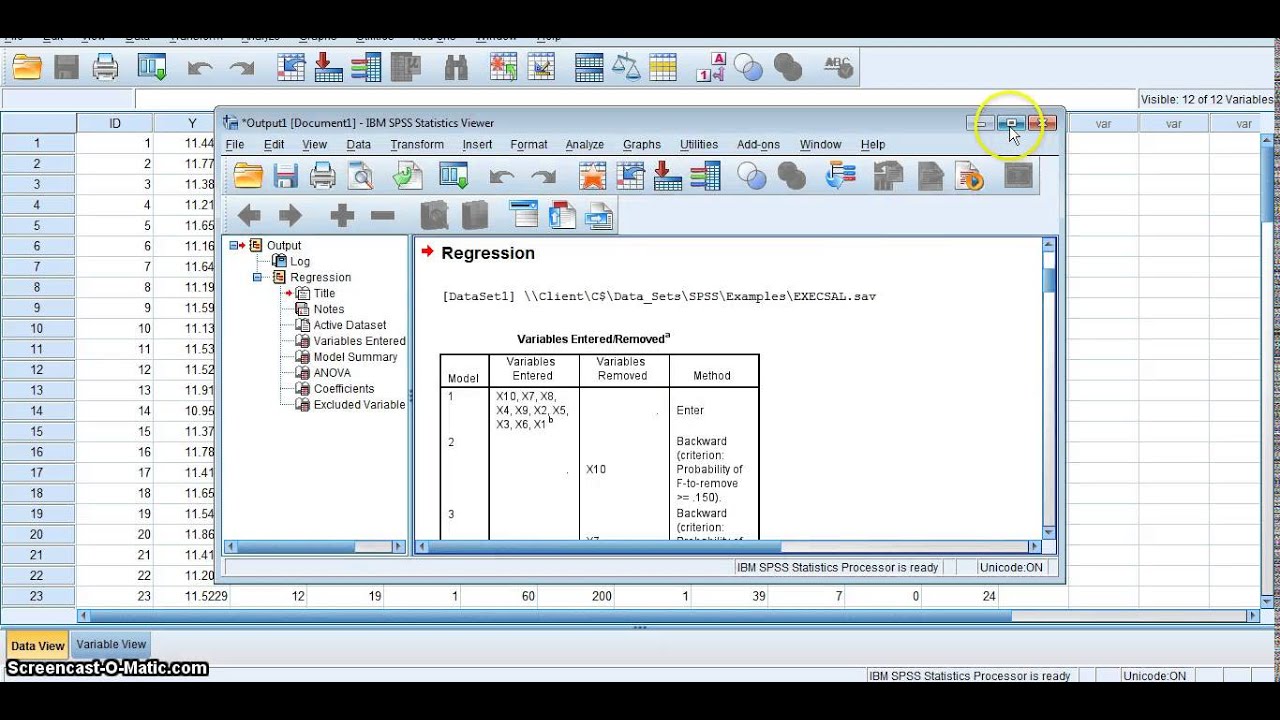The width and height of the screenshot is (1280, 720).
Task: Open the Insert menu in Viewer
Action: pyautogui.click(x=477, y=144)
